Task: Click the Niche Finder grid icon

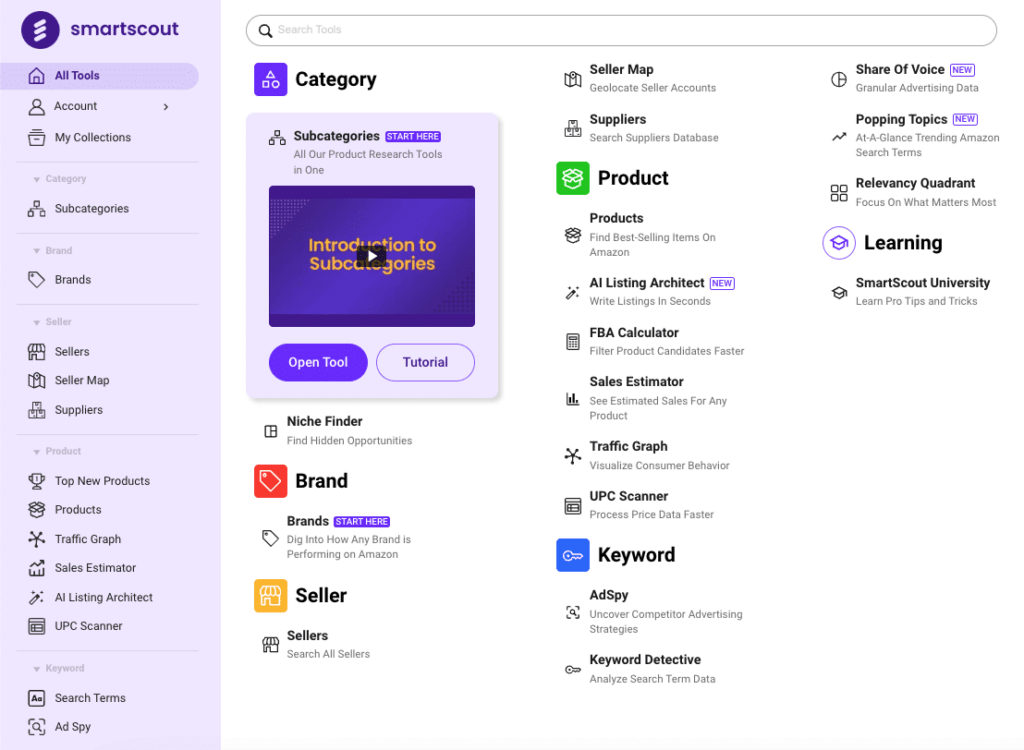Action: [x=270, y=431]
